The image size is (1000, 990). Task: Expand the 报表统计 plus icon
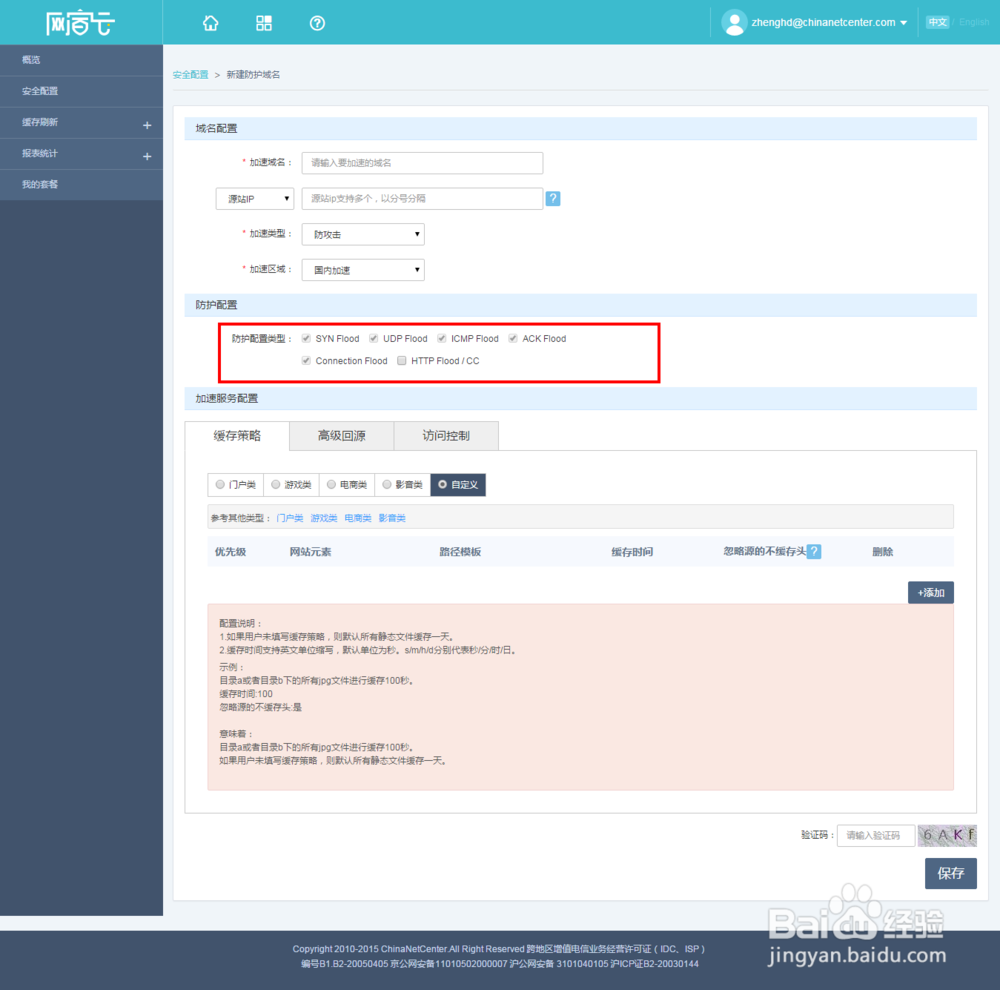click(x=147, y=156)
